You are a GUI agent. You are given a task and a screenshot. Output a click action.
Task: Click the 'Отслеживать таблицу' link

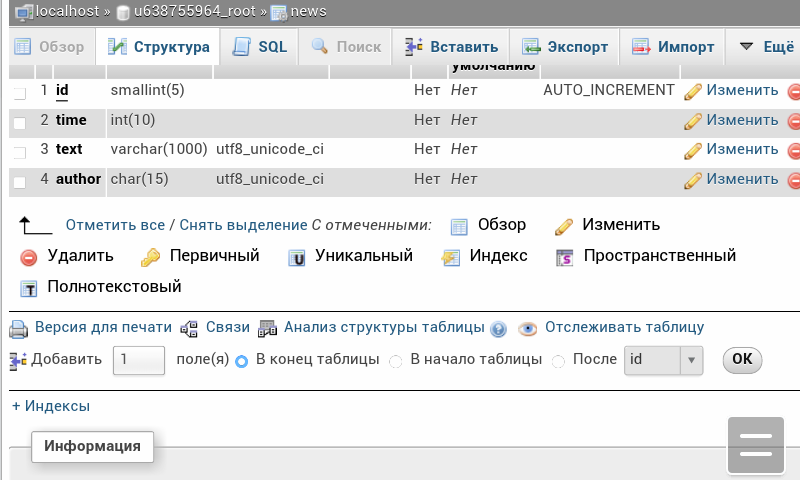(624, 327)
